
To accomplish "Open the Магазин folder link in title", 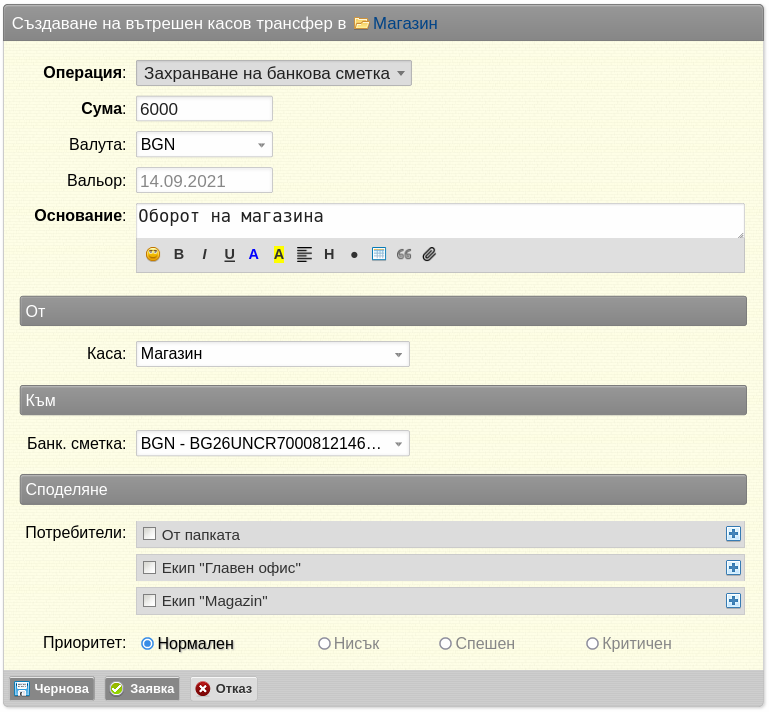I will point(405,23).
